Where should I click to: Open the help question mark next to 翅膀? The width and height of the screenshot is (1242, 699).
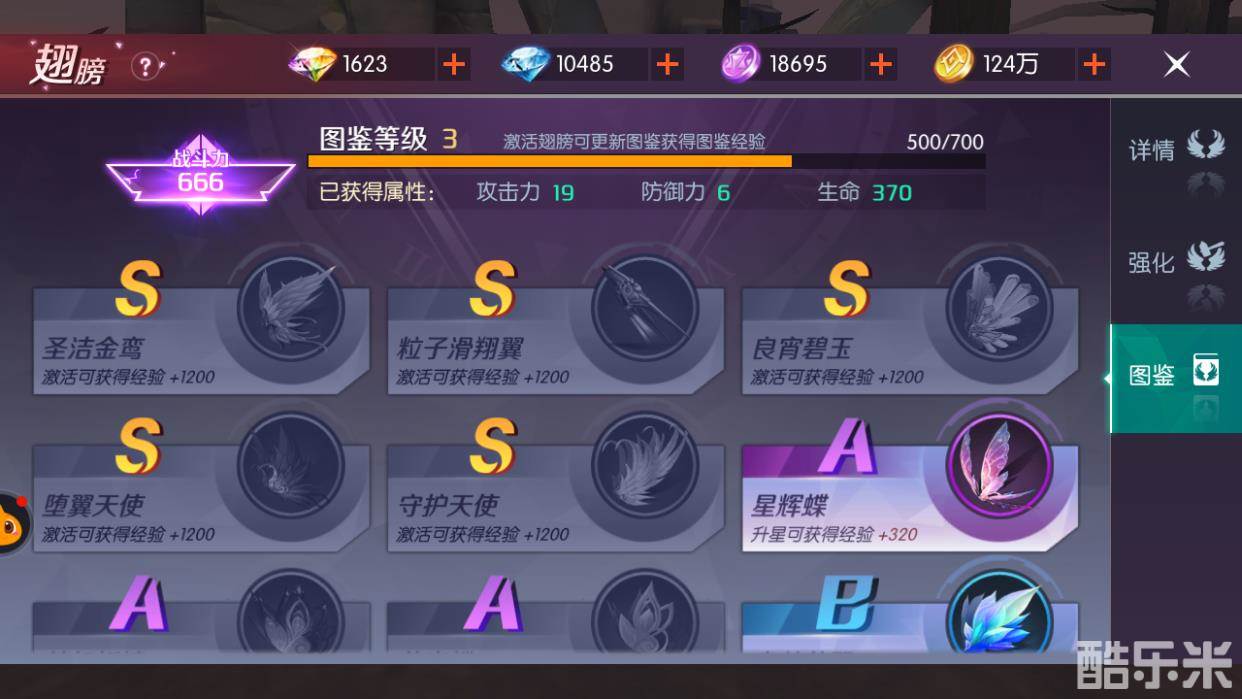pos(146,66)
